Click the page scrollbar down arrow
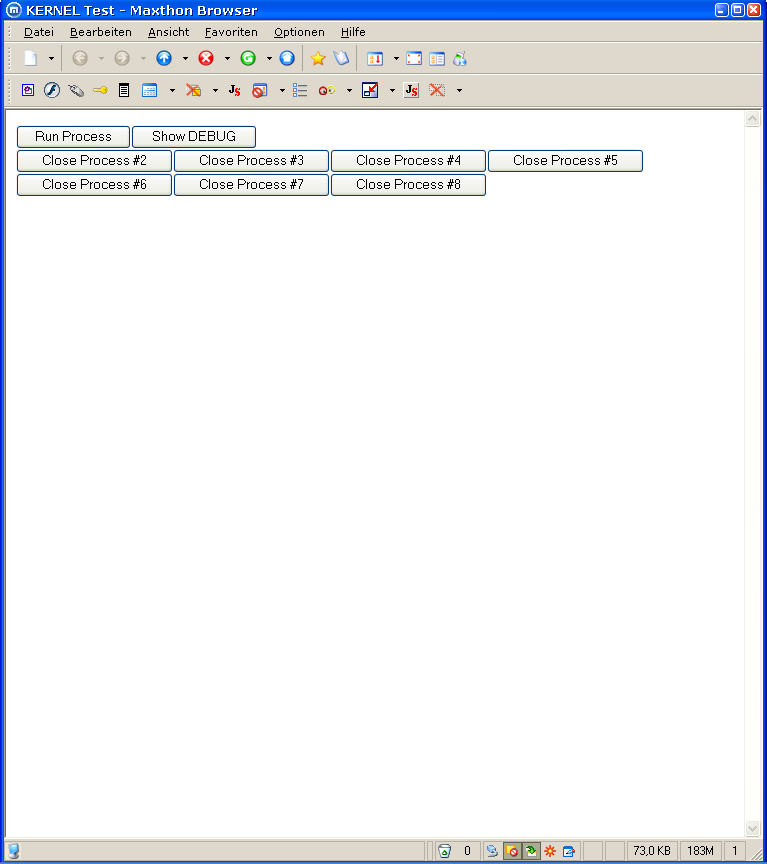Image resolution: width=767 pixels, height=864 pixels. pos(753,828)
